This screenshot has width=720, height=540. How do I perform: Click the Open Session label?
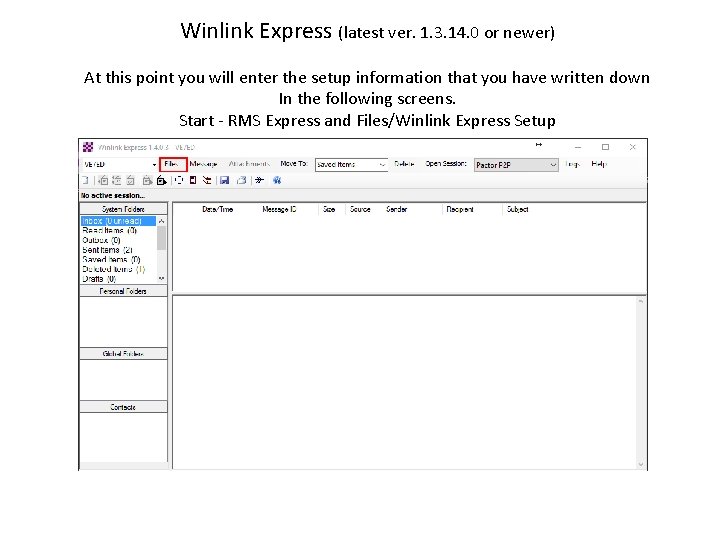tap(445, 163)
